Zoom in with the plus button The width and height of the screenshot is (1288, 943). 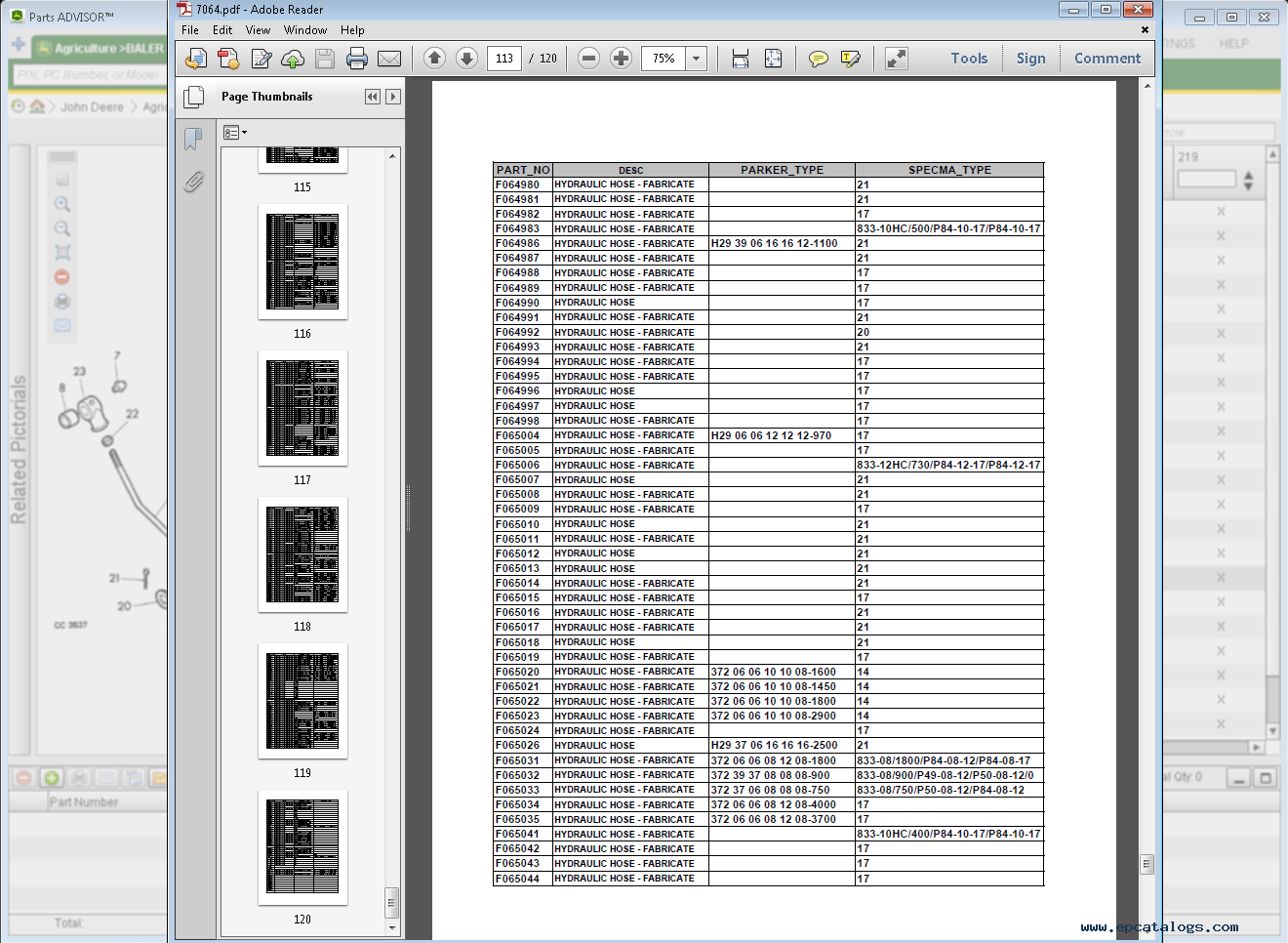coord(621,59)
